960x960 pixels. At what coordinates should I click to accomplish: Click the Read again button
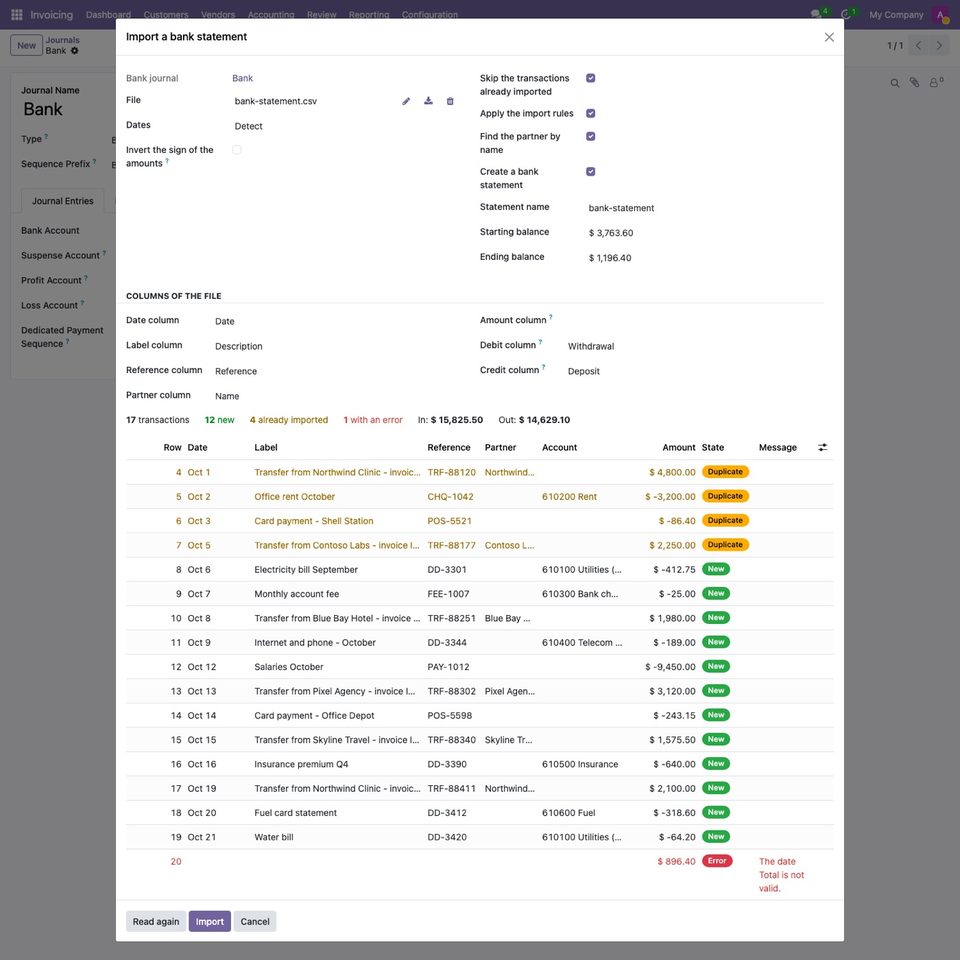click(x=156, y=921)
